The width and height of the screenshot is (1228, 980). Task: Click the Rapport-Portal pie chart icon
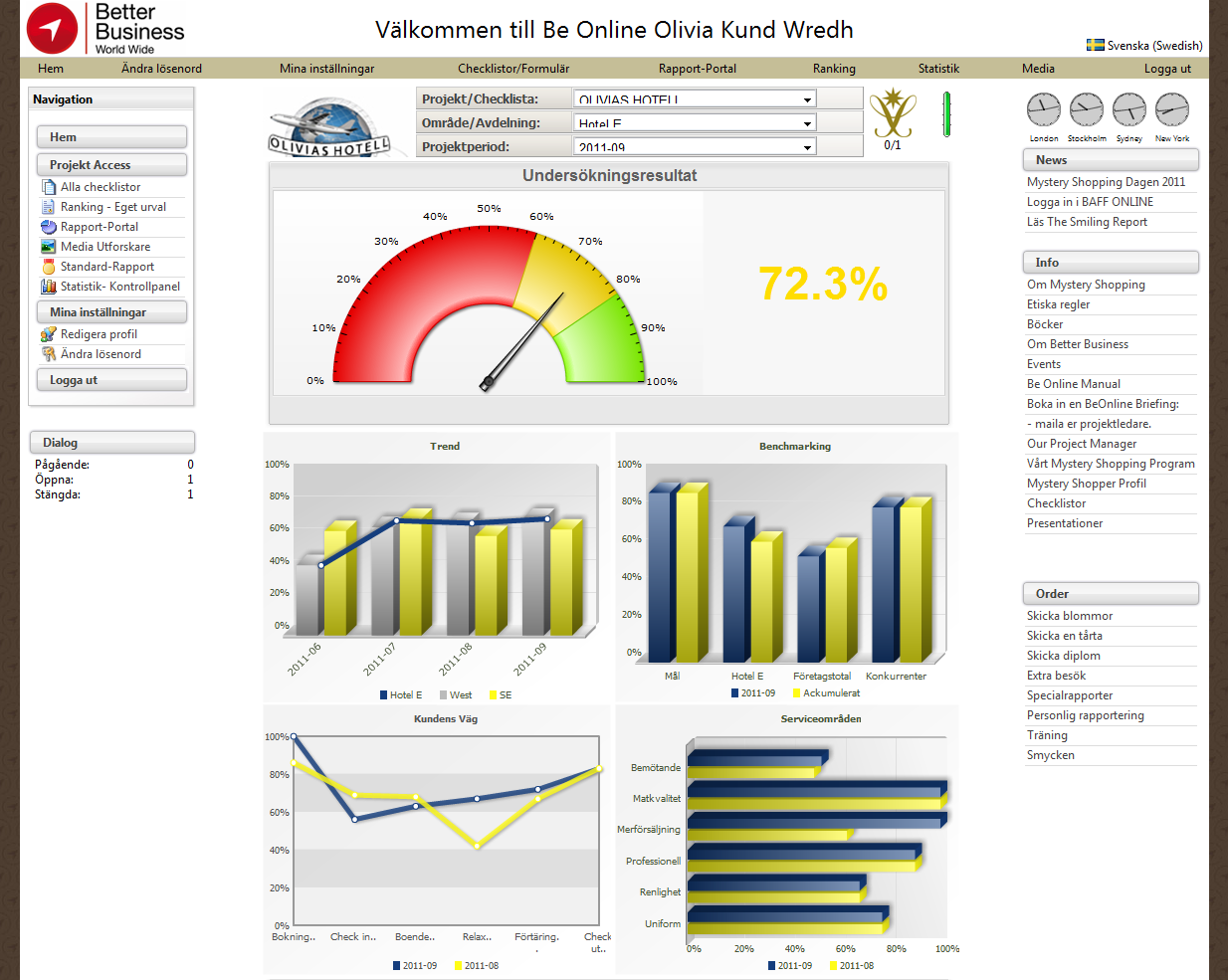[49, 227]
